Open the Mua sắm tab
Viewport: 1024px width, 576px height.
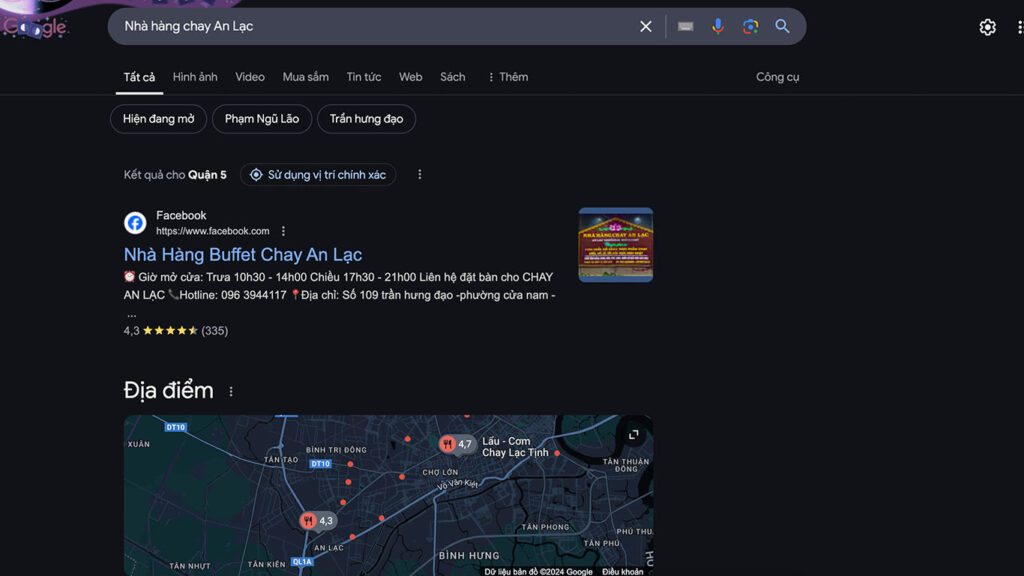point(306,77)
